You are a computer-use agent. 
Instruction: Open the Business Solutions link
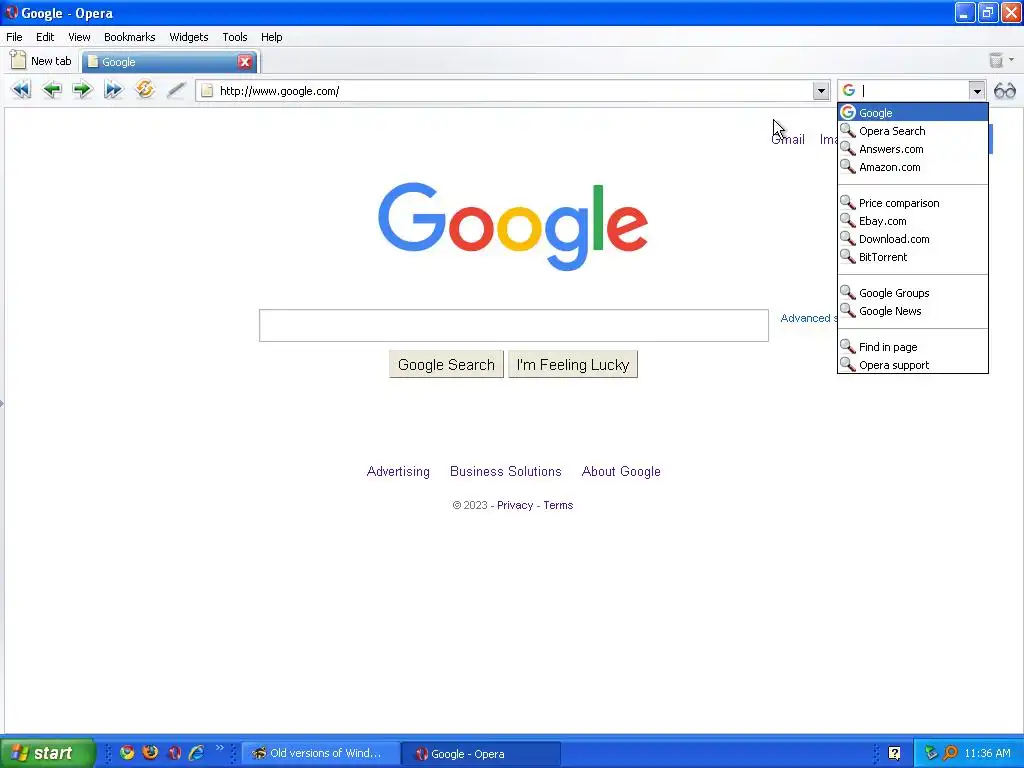click(505, 472)
